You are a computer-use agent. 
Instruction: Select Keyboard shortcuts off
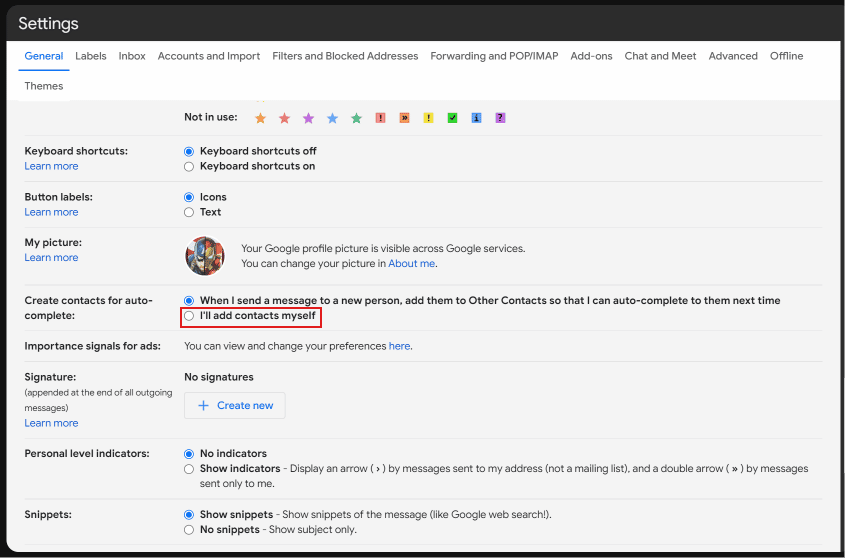tap(189, 151)
